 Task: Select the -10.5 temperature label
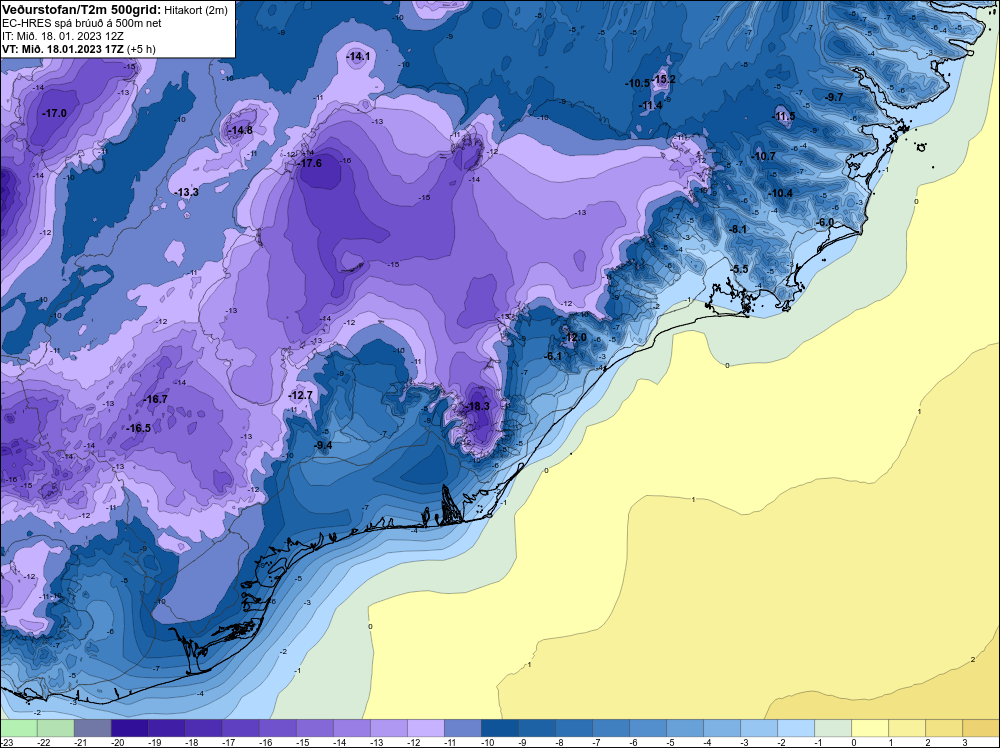pos(637,83)
